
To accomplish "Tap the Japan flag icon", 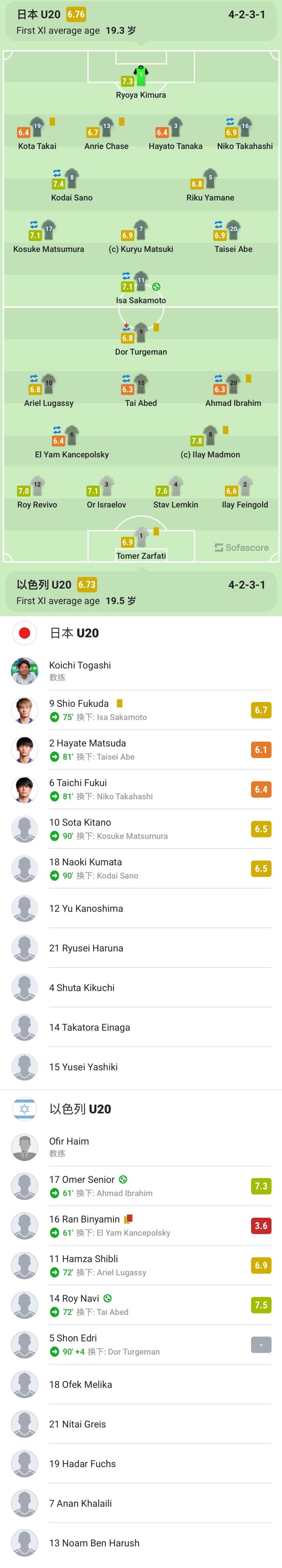I will coord(24,633).
